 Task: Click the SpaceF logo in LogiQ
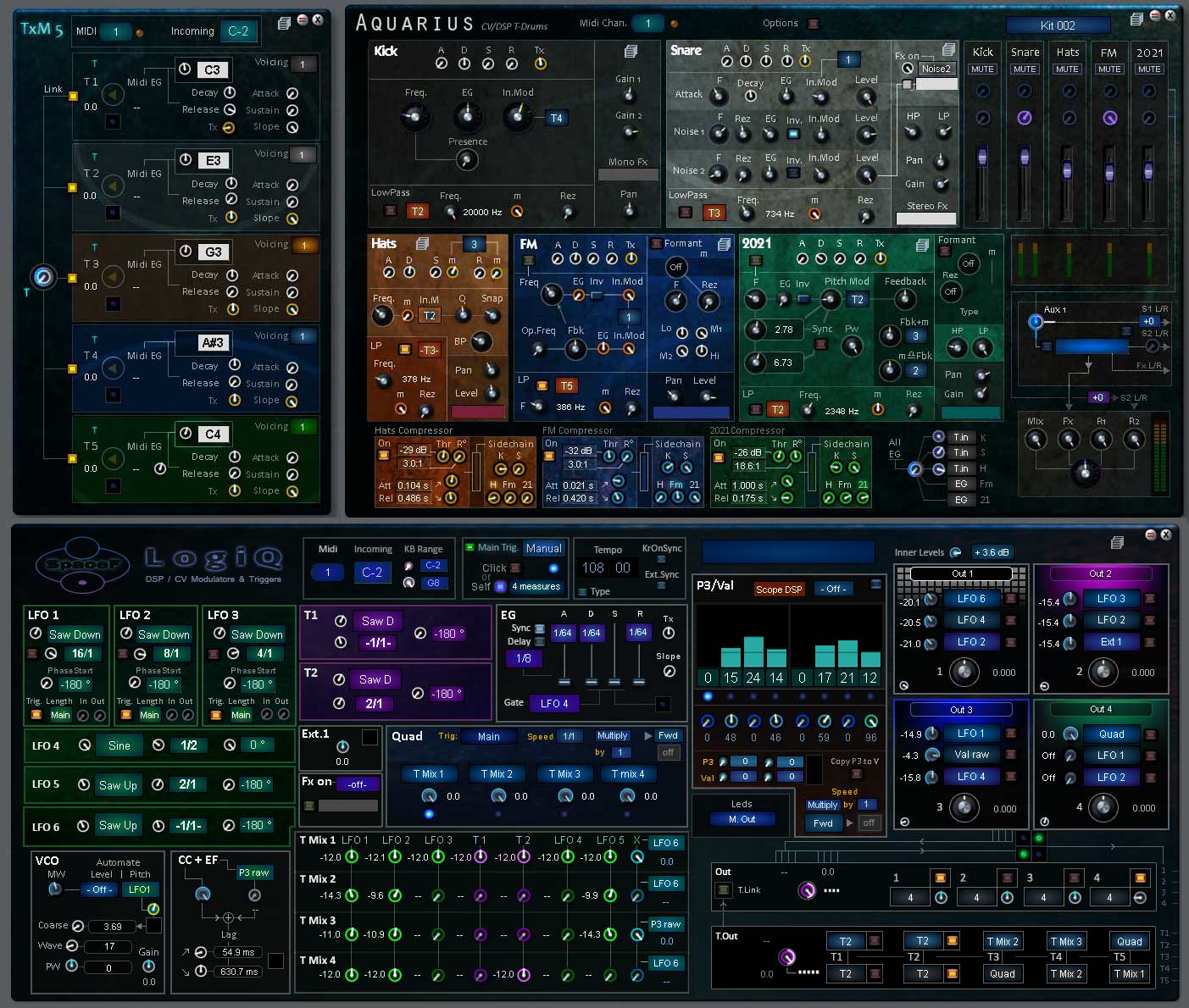point(82,564)
